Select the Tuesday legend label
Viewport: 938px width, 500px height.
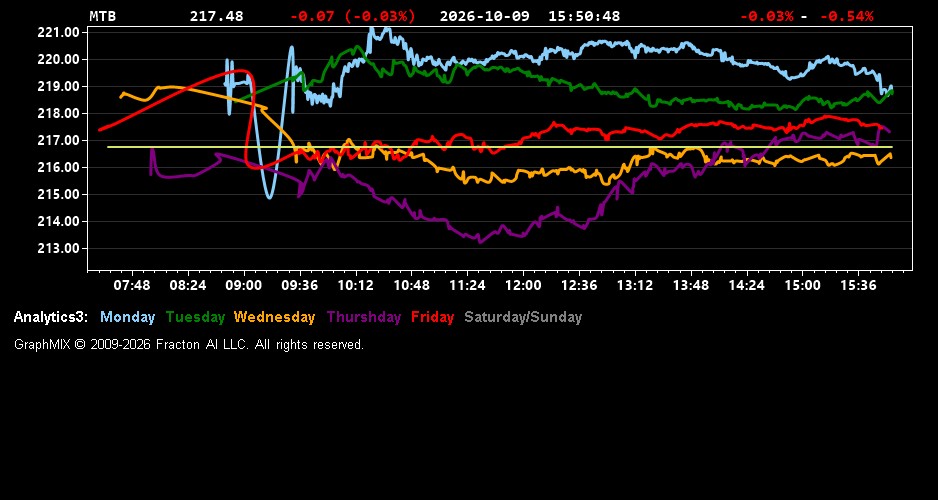point(195,317)
